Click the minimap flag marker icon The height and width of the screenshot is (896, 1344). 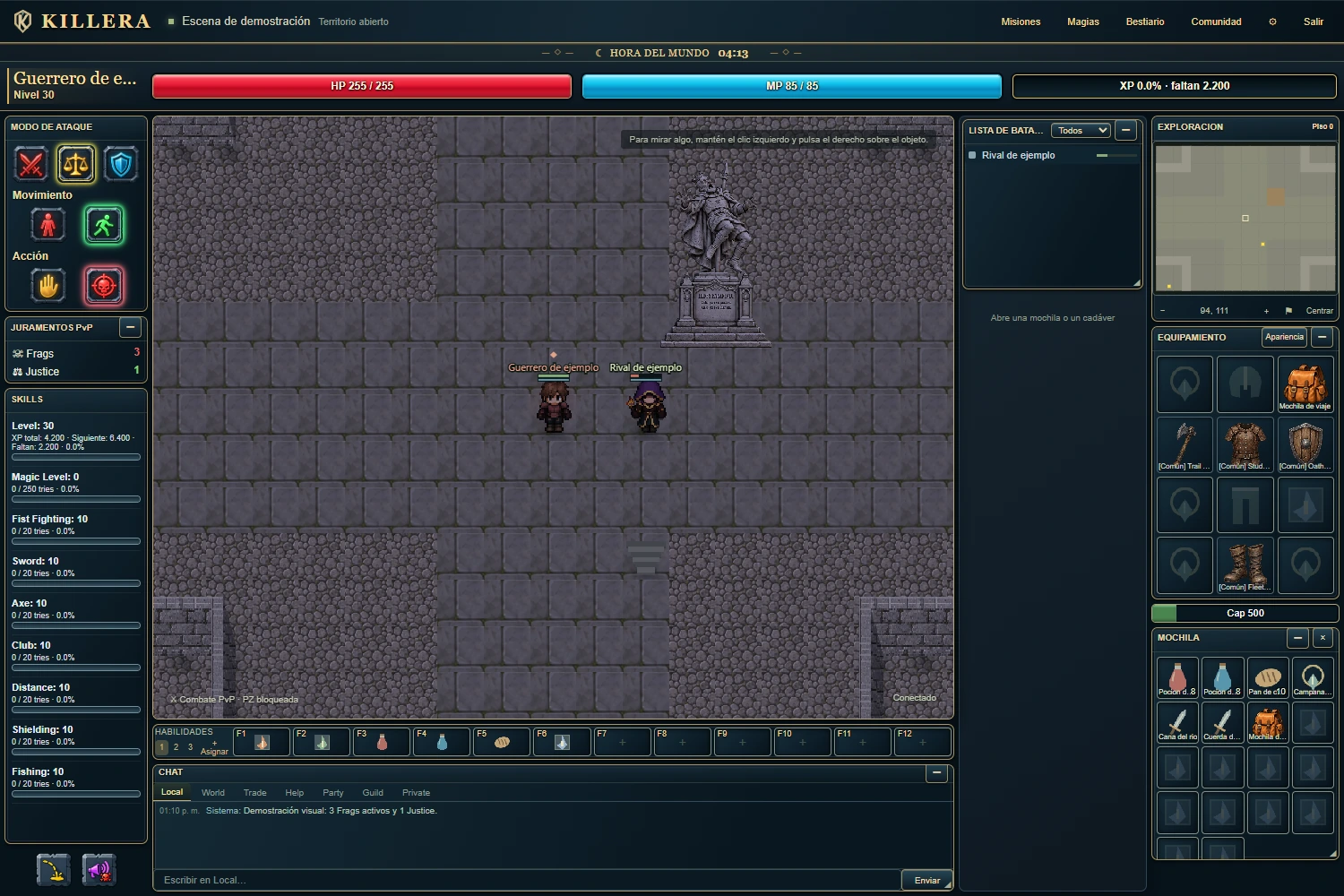pyautogui.click(x=1288, y=311)
